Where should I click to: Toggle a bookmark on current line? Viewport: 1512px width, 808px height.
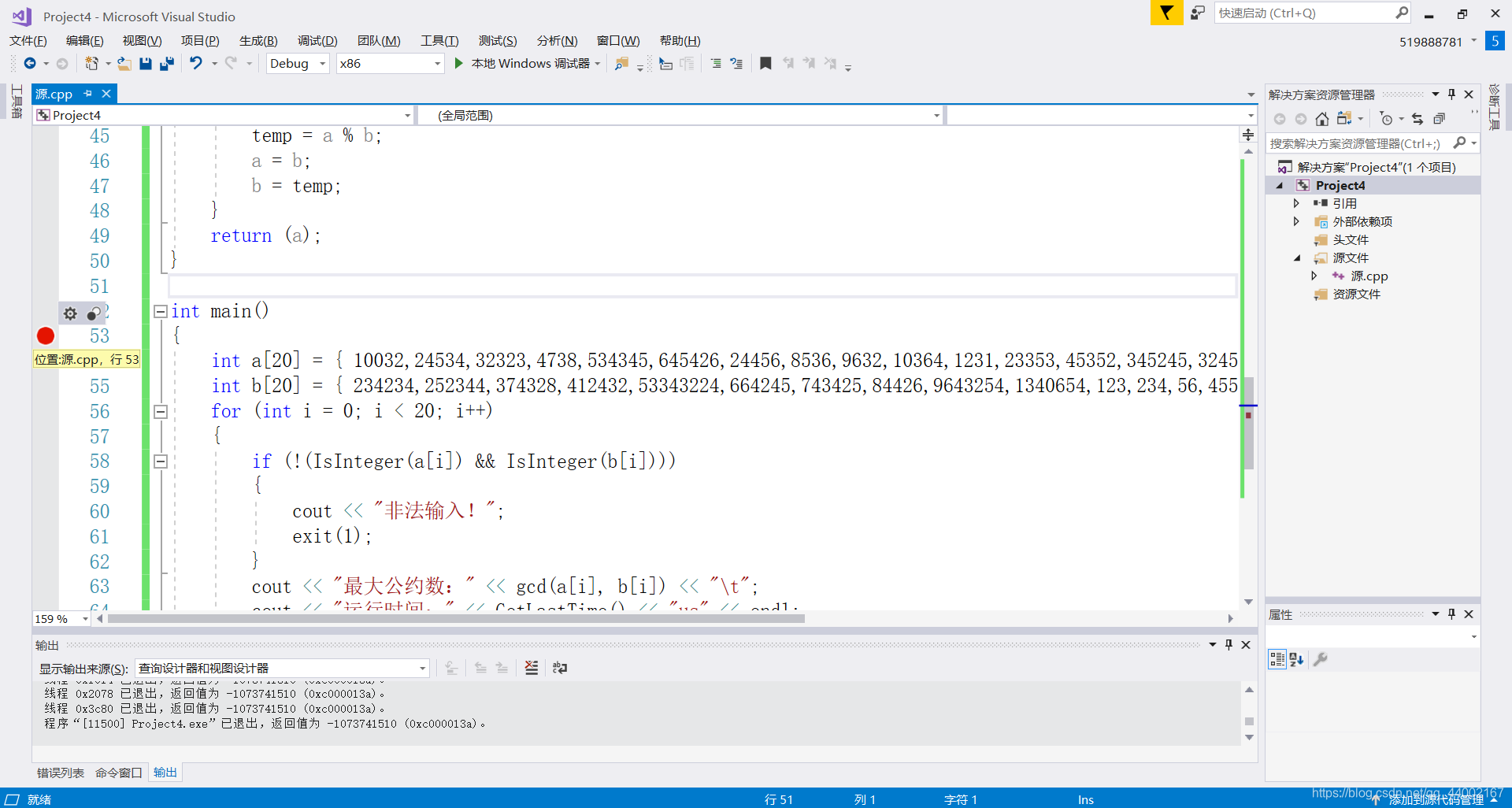pos(765,64)
